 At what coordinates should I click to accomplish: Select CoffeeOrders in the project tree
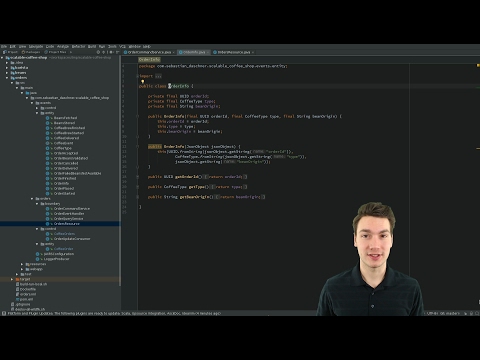pos(64,234)
